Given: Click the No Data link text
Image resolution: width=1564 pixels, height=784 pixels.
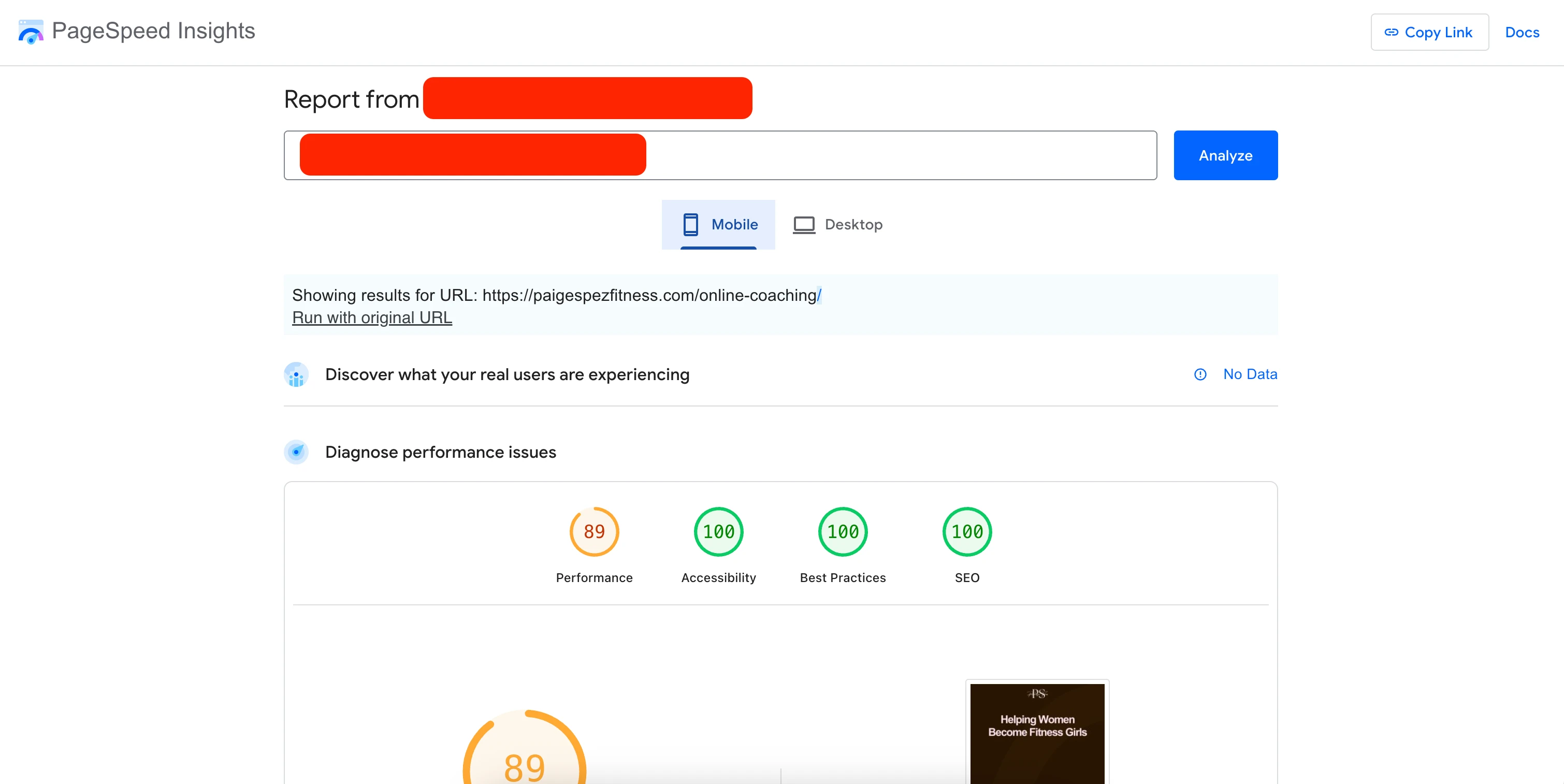Looking at the screenshot, I should 1250,374.
